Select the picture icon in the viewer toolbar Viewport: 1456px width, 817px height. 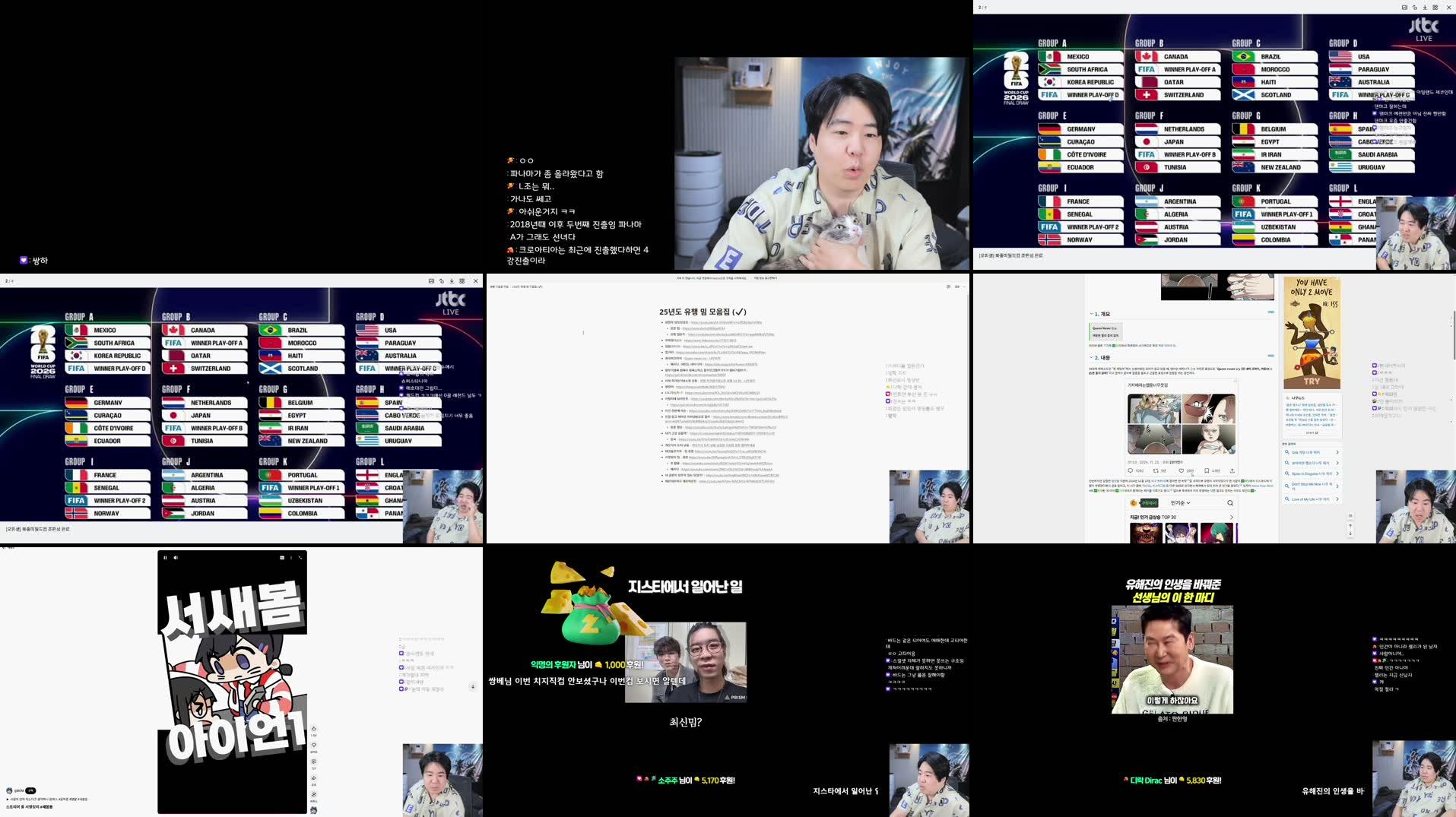tap(1404, 8)
